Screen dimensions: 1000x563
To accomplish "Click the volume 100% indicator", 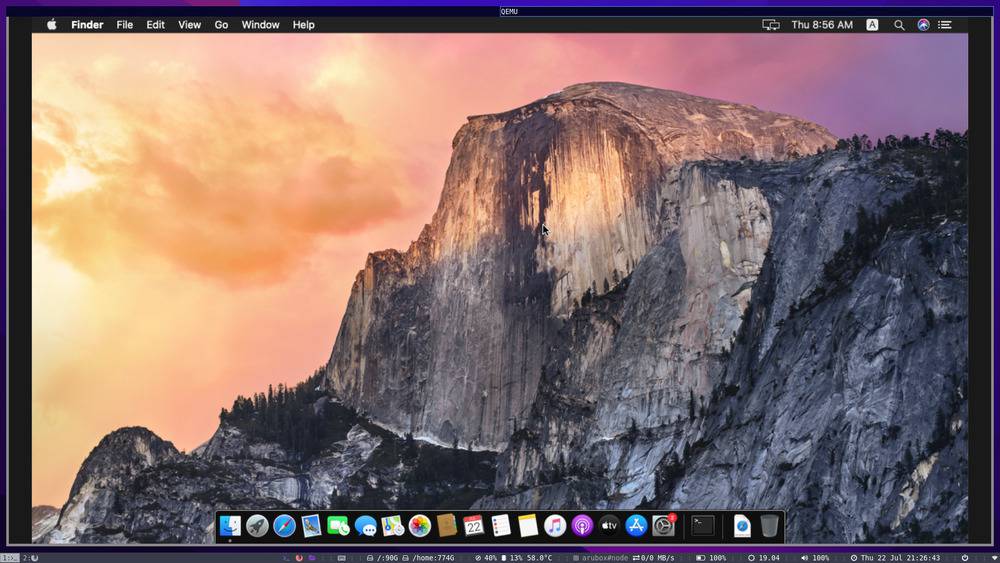I will click(x=815, y=558).
